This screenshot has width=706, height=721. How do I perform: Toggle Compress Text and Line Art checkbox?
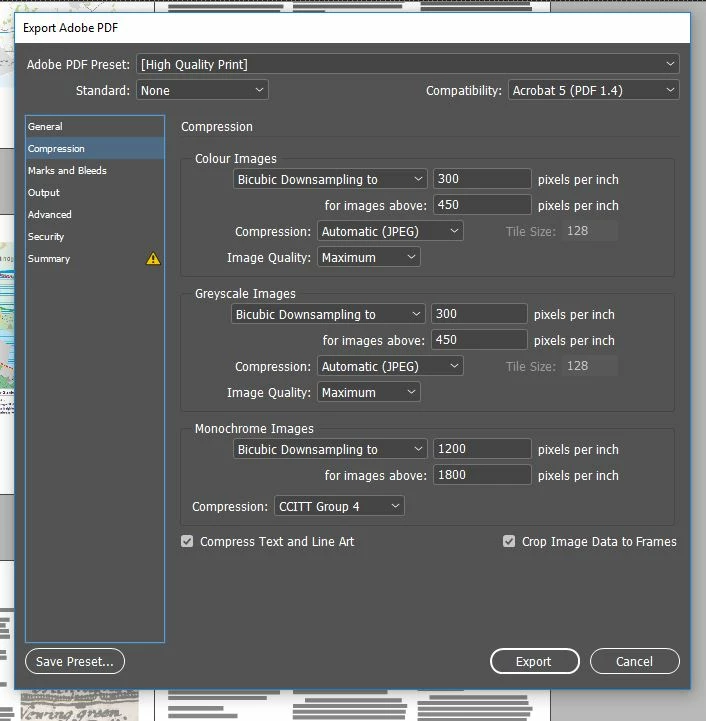[187, 541]
